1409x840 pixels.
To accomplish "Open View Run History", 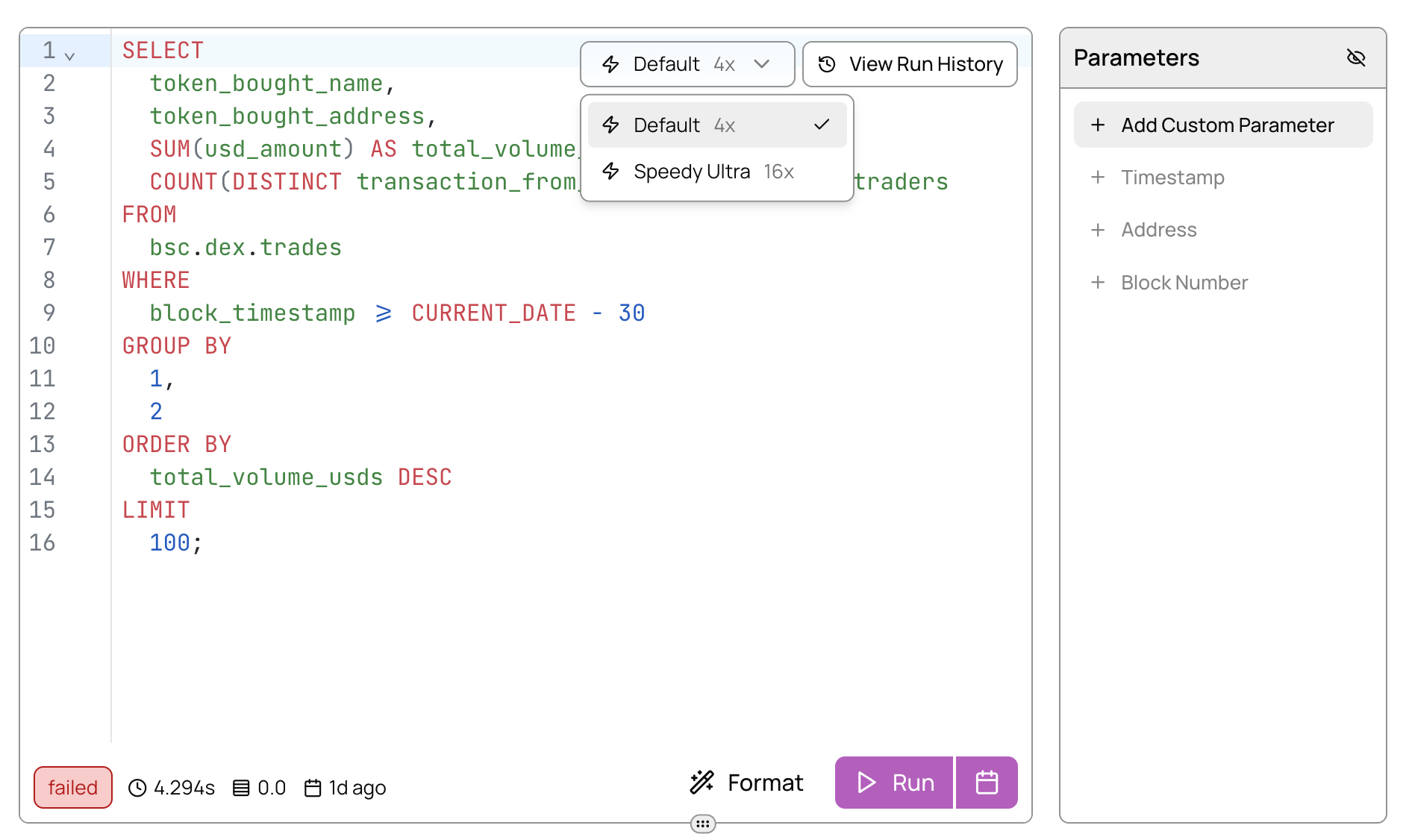I will (x=910, y=64).
